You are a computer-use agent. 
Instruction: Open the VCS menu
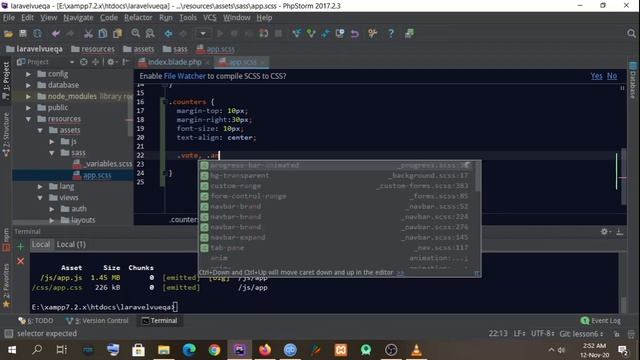[x=210, y=18]
